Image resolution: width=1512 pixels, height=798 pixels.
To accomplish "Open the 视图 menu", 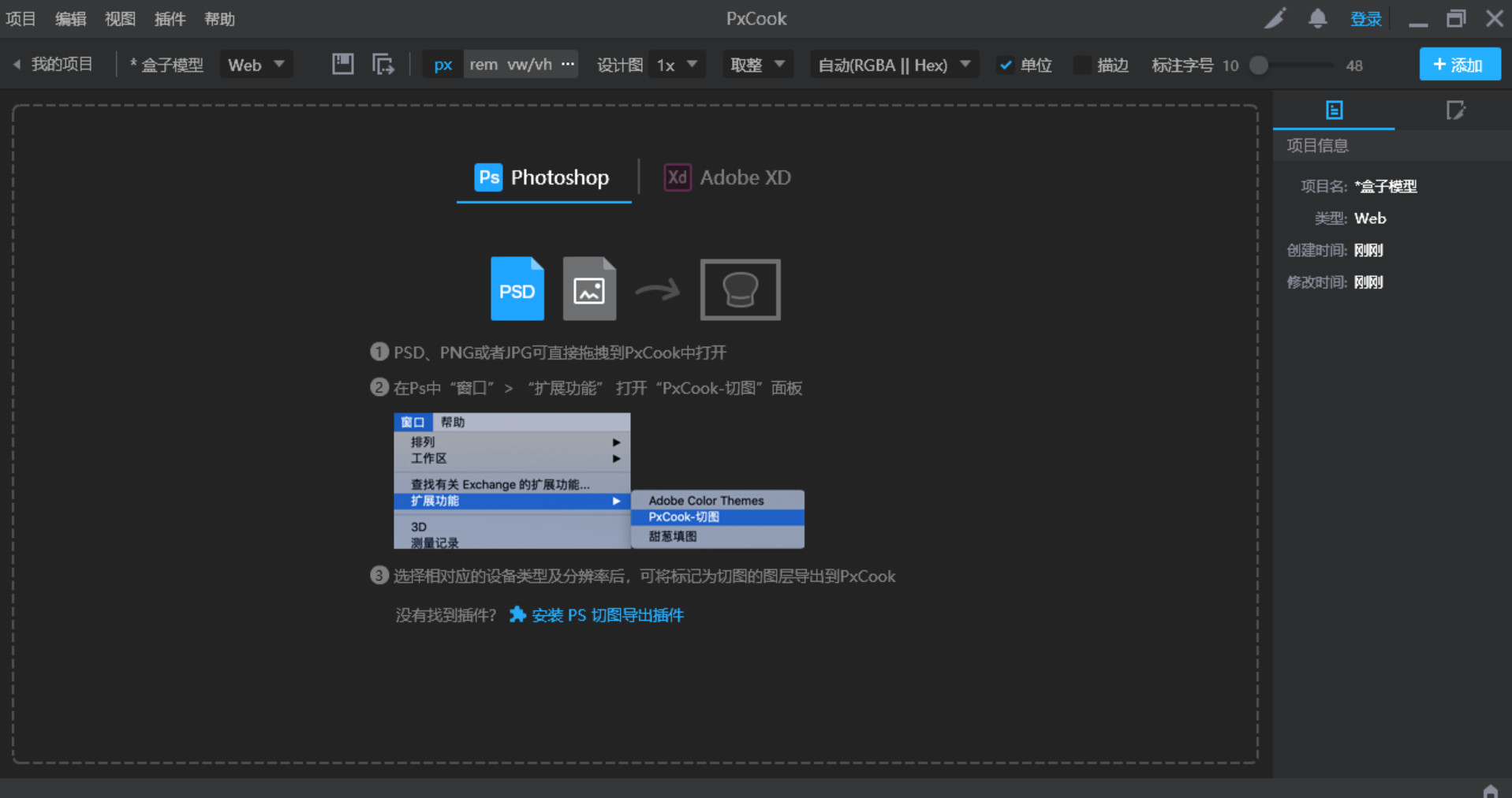I will pyautogui.click(x=120, y=19).
